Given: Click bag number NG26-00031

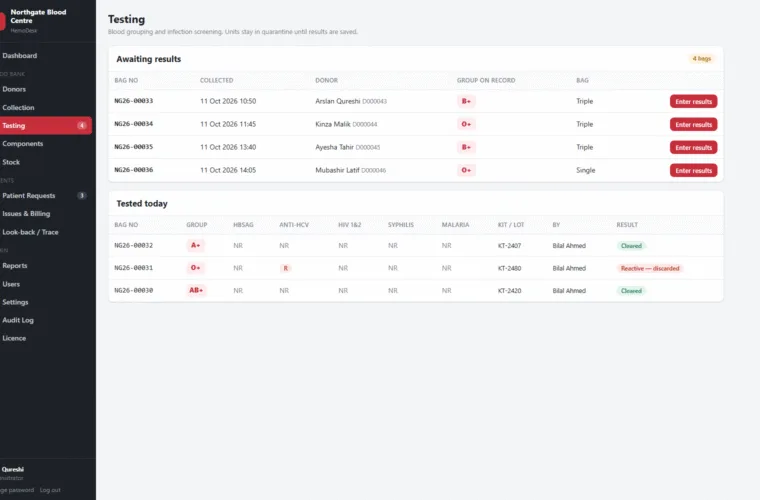Looking at the screenshot, I should click(x=133, y=268).
